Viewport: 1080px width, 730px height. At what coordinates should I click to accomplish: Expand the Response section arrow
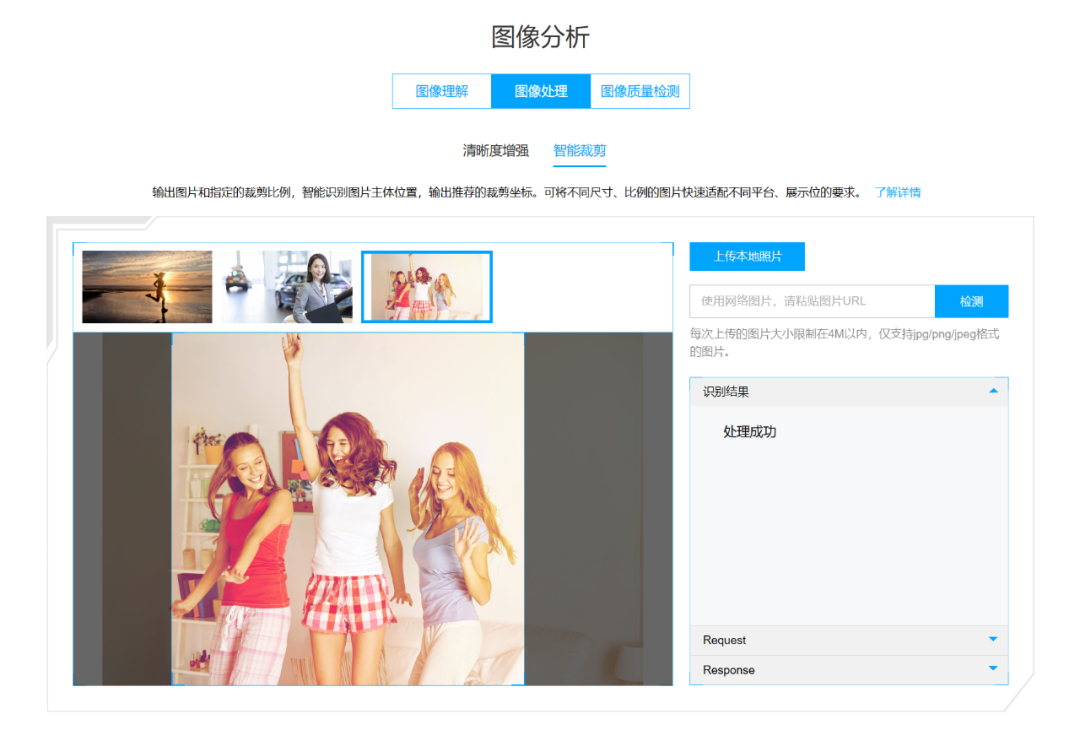[993, 668]
